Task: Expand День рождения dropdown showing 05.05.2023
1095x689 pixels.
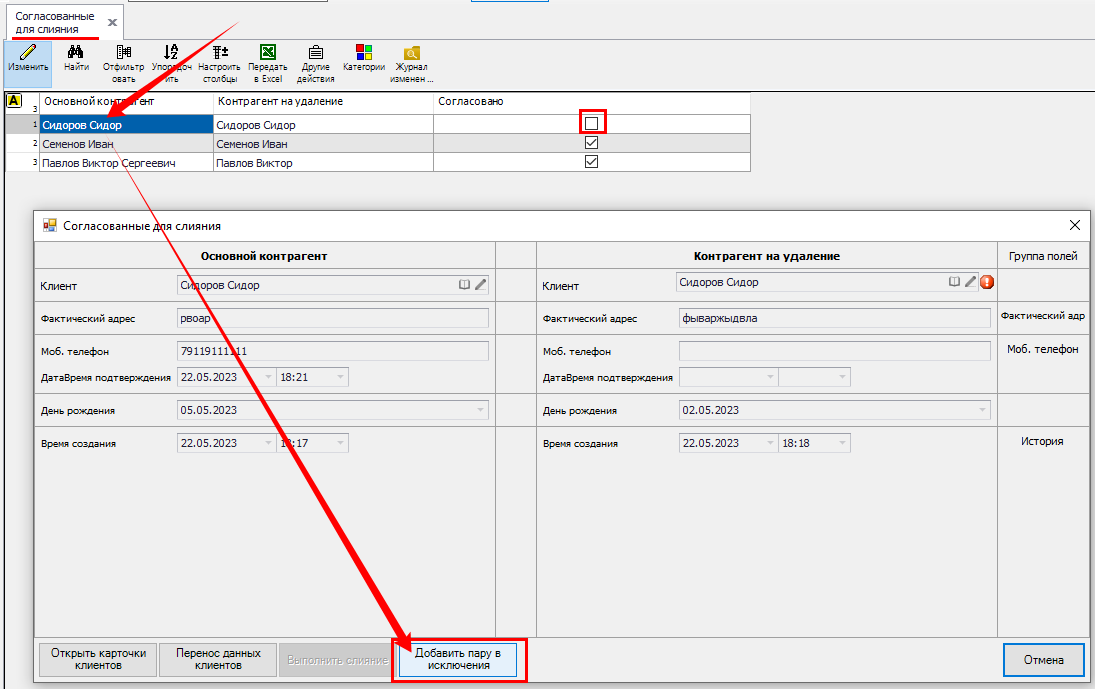Action: [481, 410]
